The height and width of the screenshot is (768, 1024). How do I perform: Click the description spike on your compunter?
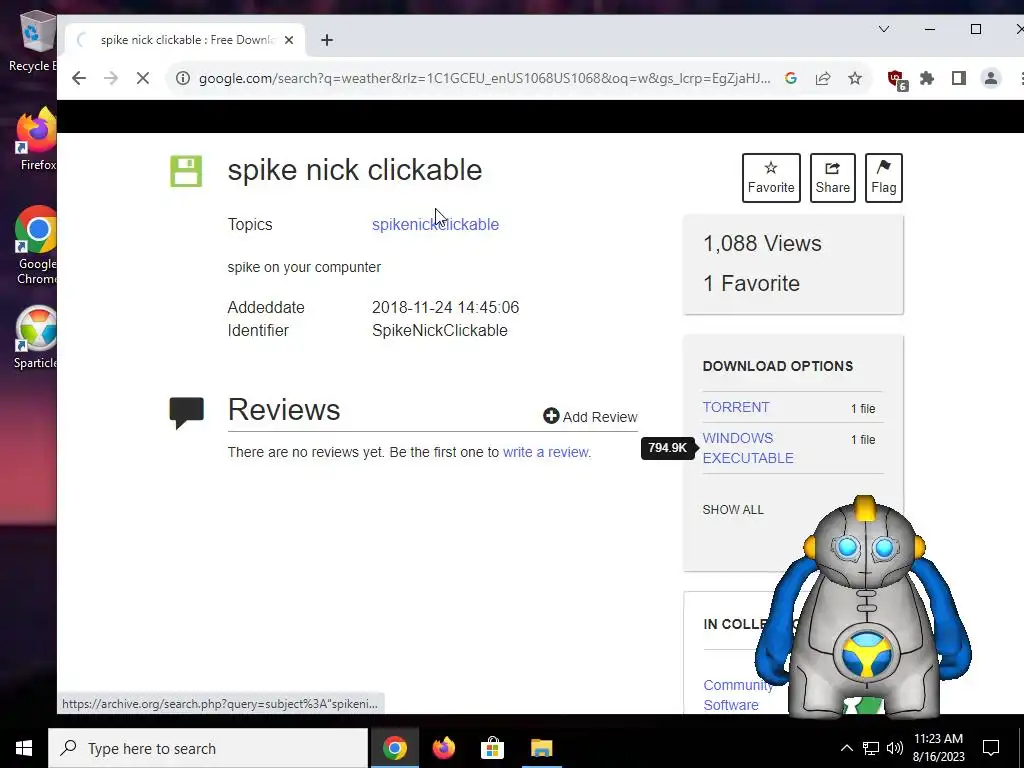pyautogui.click(x=304, y=267)
